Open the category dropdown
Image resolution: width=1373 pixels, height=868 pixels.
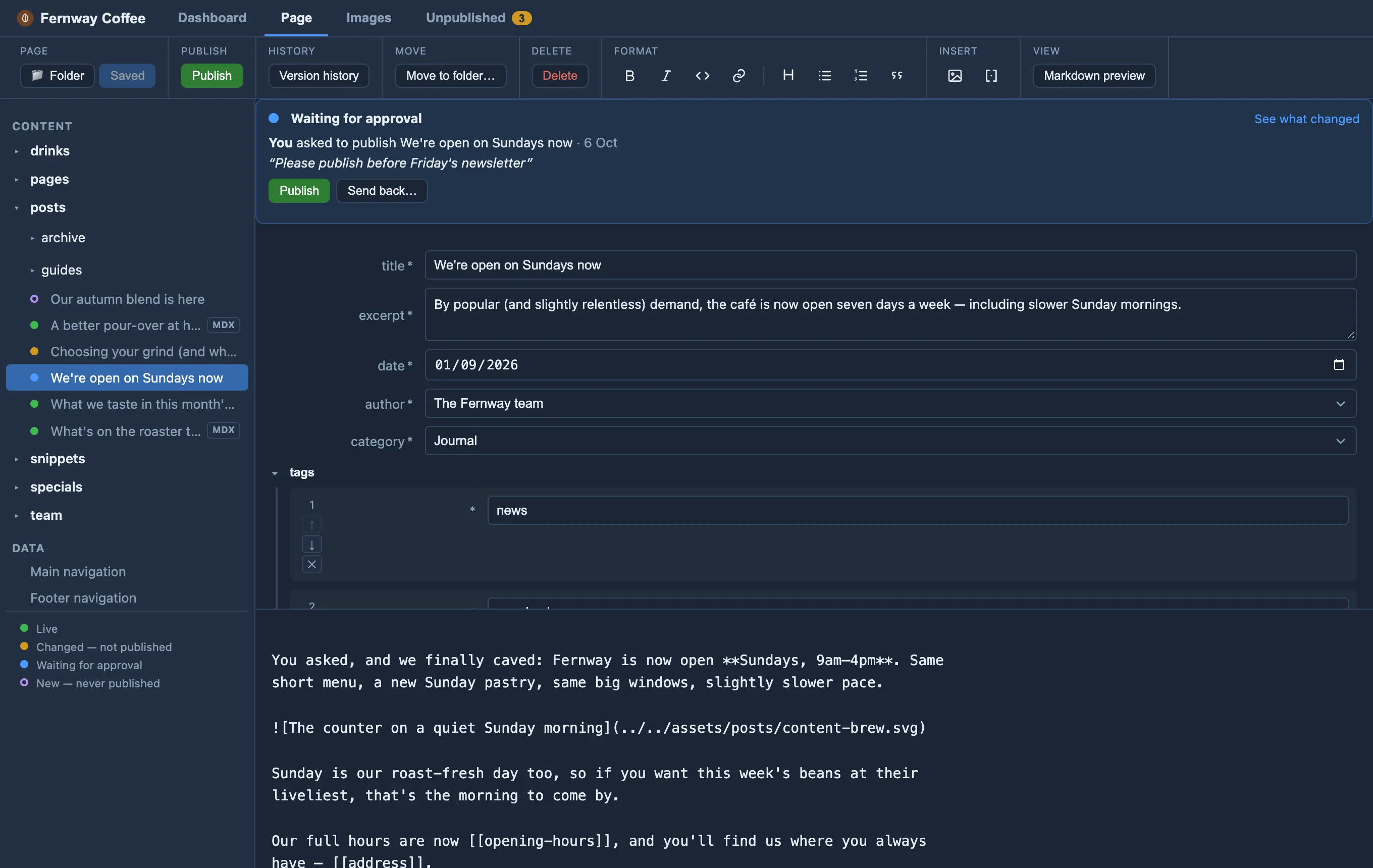point(890,441)
